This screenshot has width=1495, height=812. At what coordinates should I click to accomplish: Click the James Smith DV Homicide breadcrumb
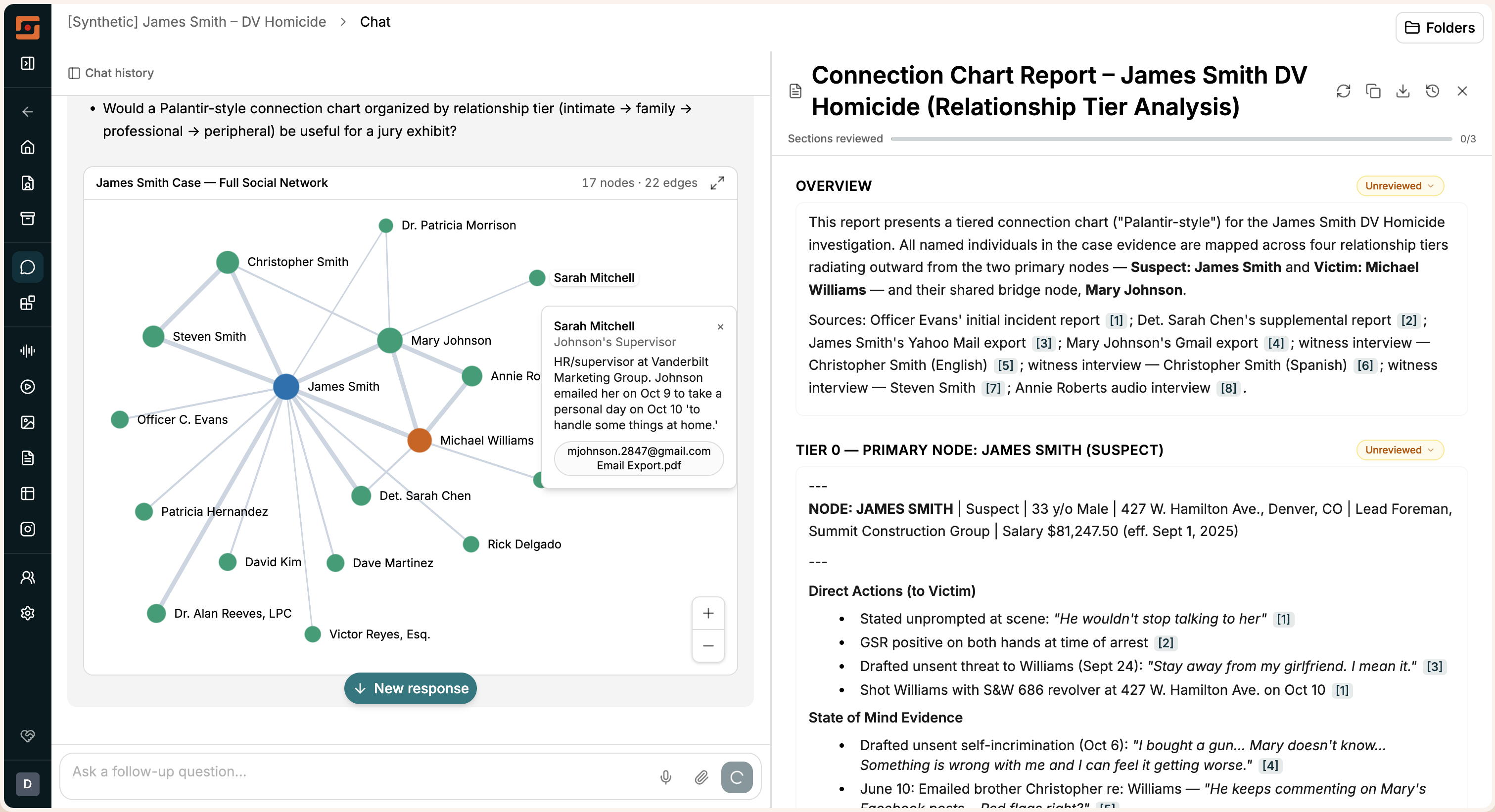pos(197,22)
